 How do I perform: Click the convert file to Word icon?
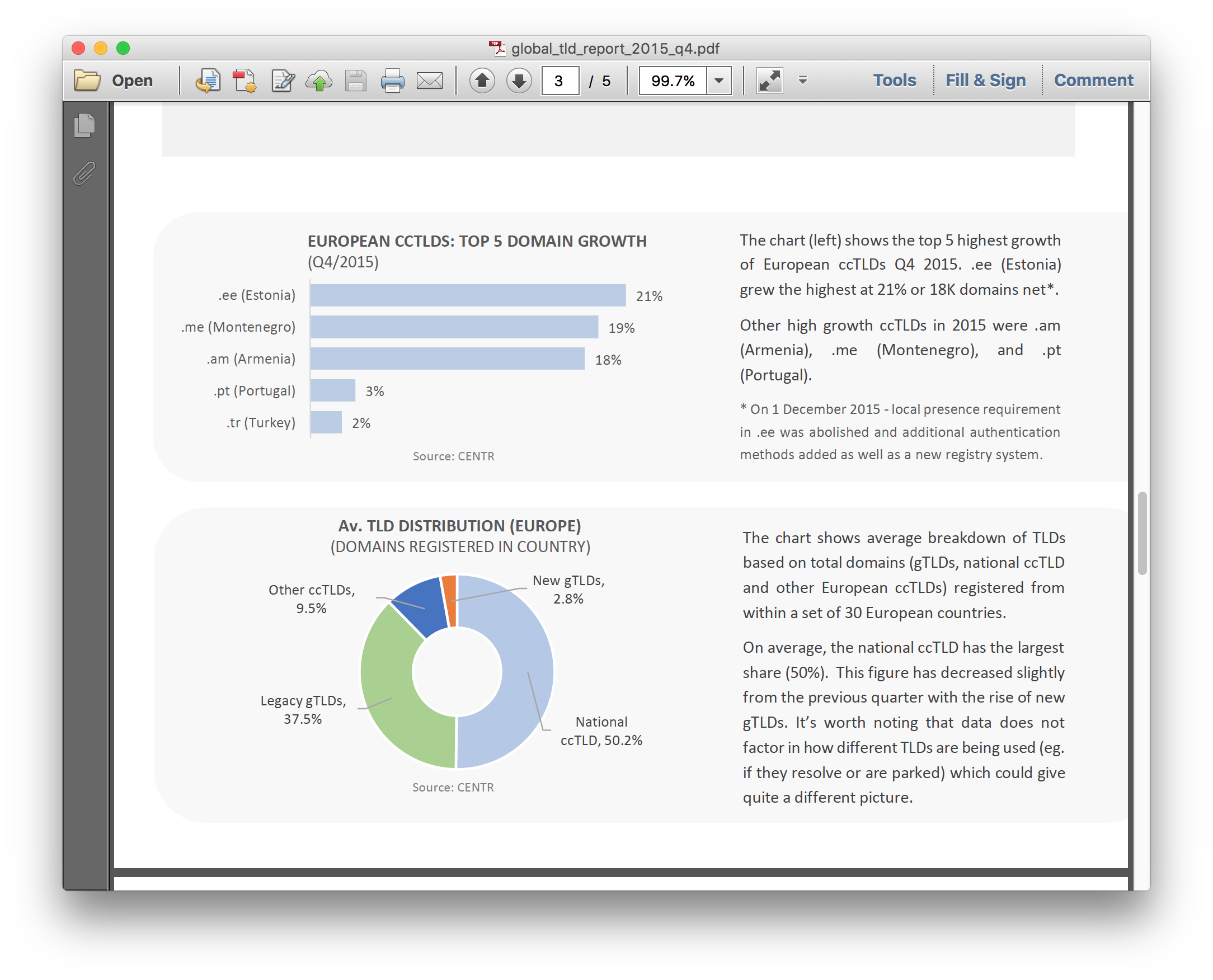208,81
